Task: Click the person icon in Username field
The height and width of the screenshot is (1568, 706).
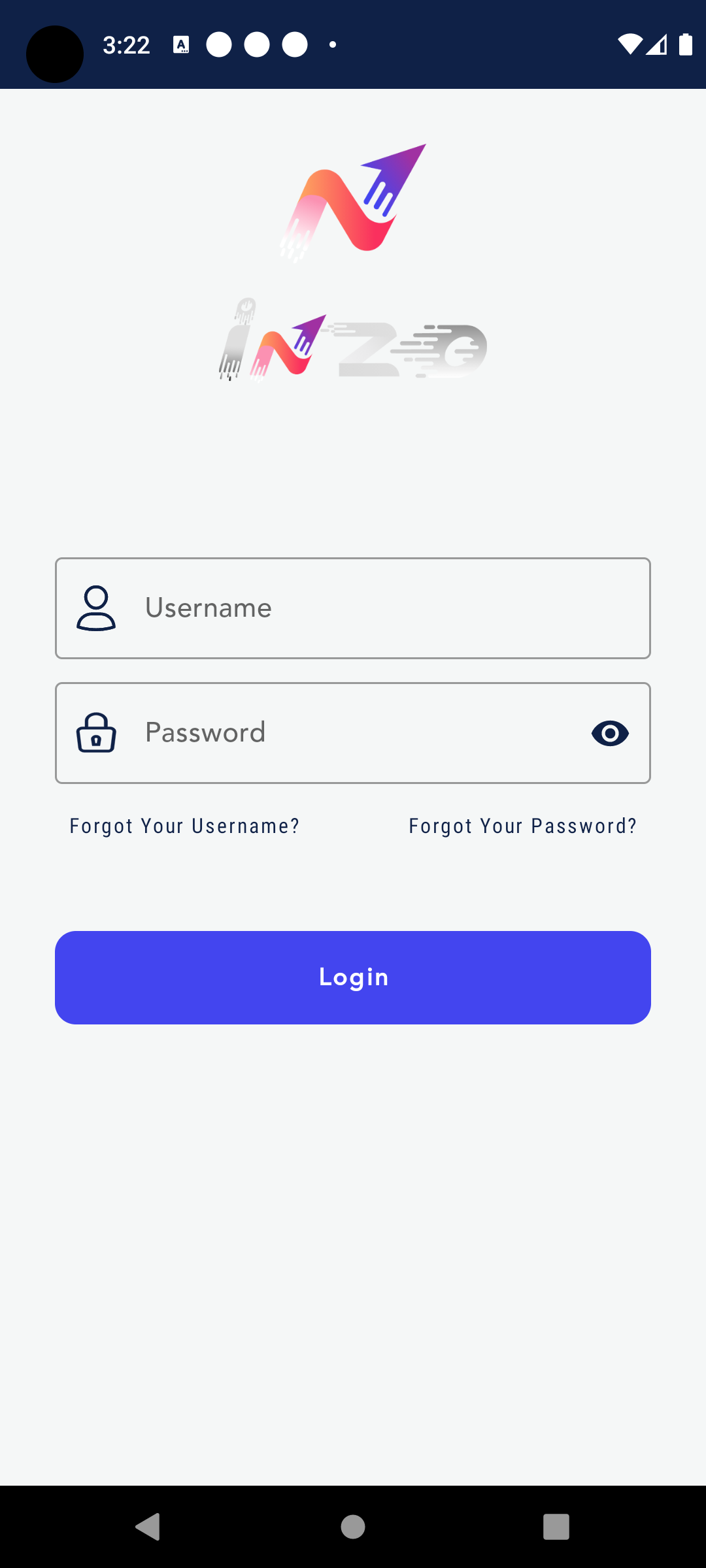Action: 96,608
